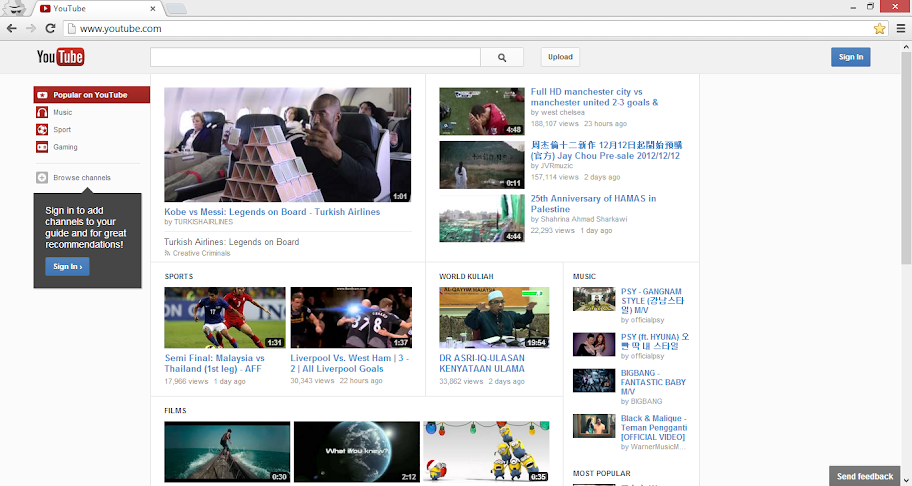Open the Creative Criminals link
The height and width of the screenshot is (486, 912).
(x=201, y=253)
